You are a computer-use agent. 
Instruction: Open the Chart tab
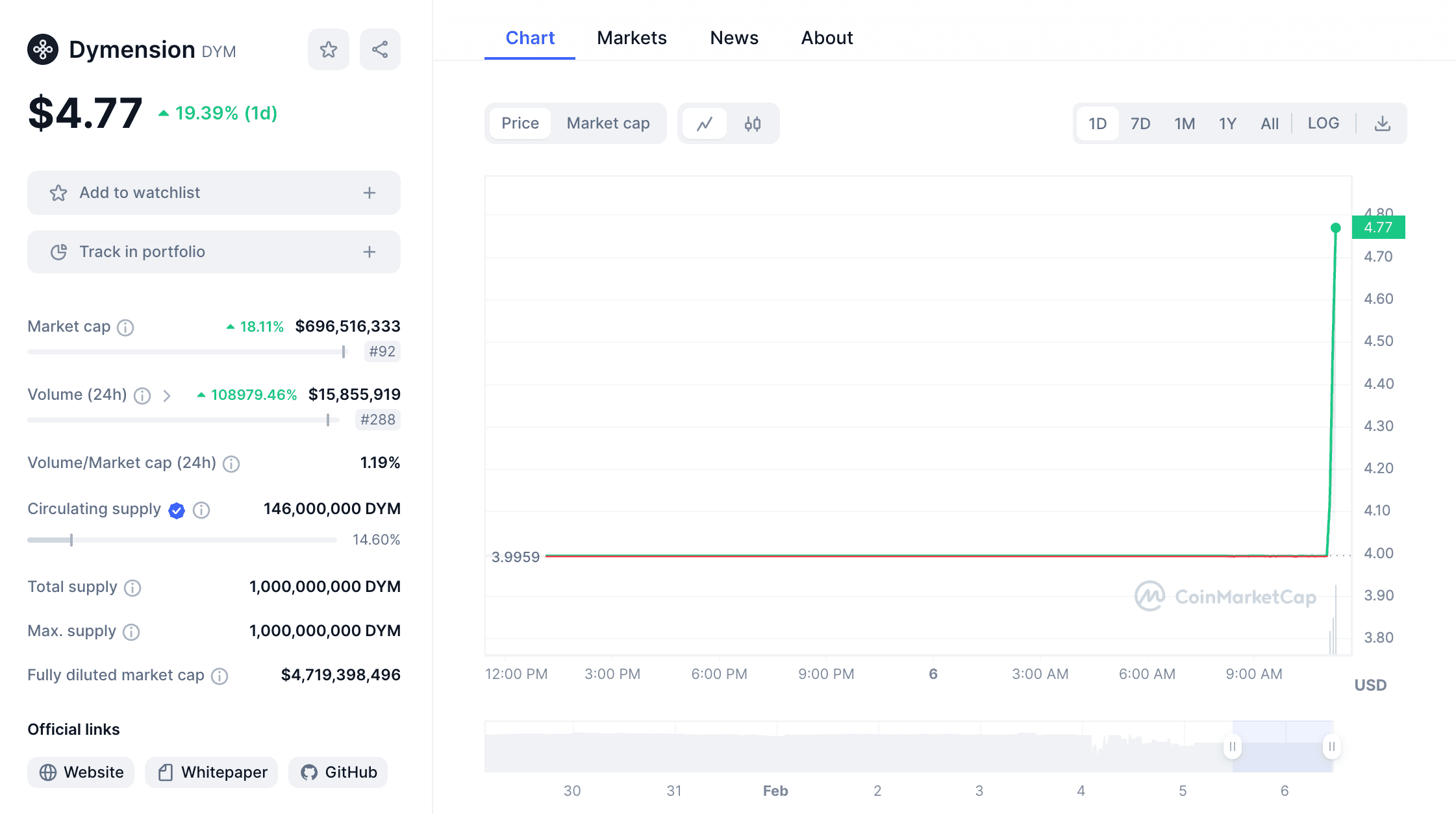click(530, 38)
